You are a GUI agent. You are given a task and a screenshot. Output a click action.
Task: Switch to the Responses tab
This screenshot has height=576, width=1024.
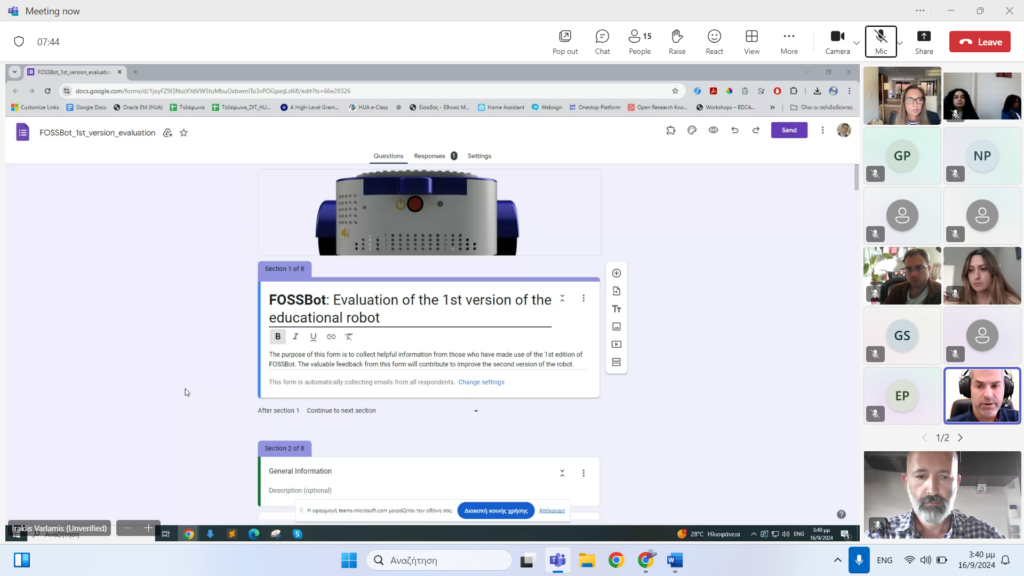[x=435, y=156]
